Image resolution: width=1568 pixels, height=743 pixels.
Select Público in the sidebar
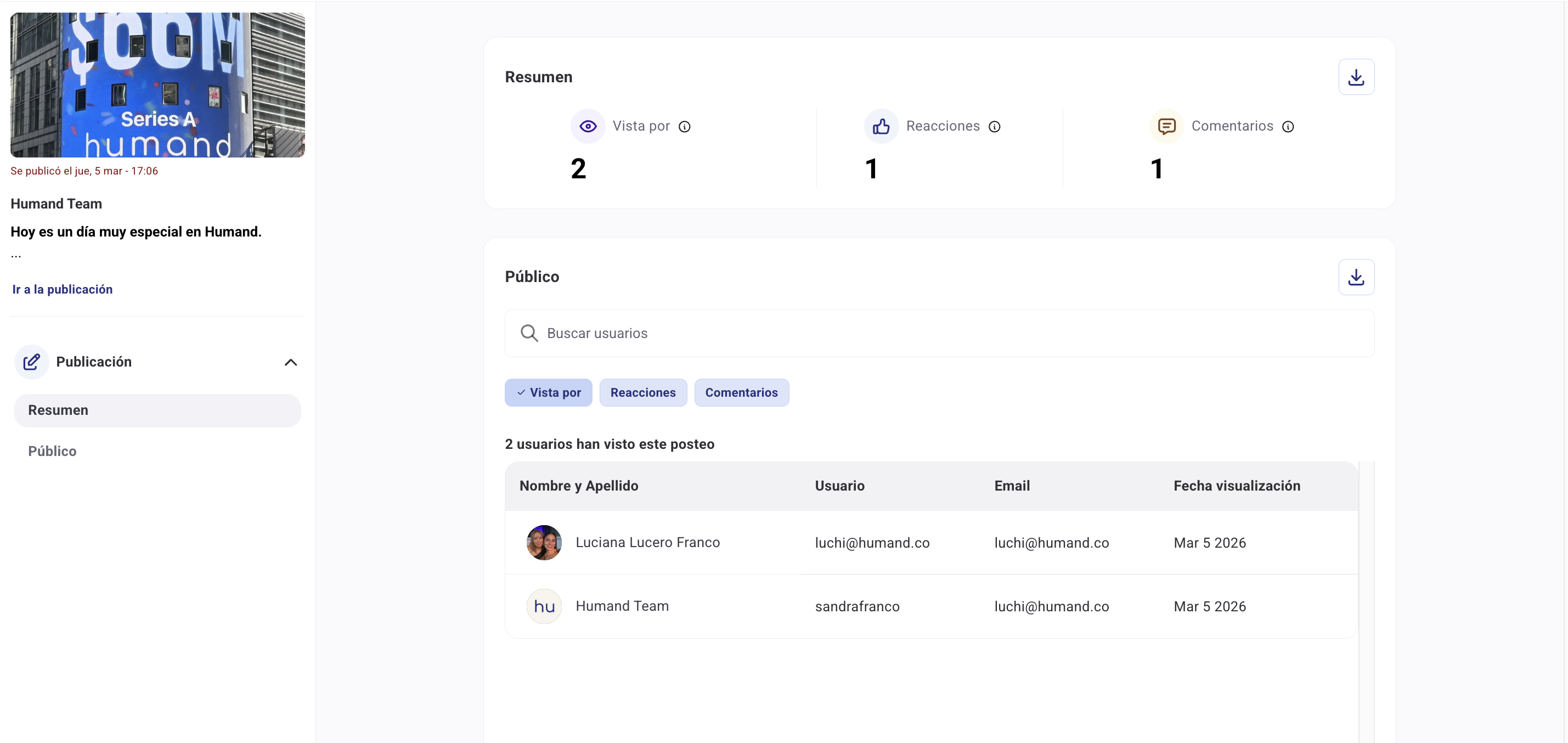[52, 451]
